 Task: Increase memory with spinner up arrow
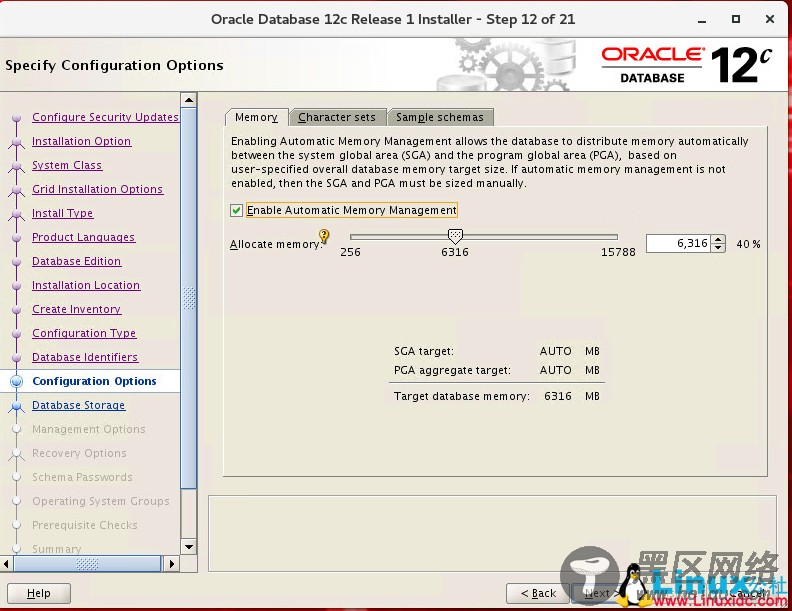point(718,239)
